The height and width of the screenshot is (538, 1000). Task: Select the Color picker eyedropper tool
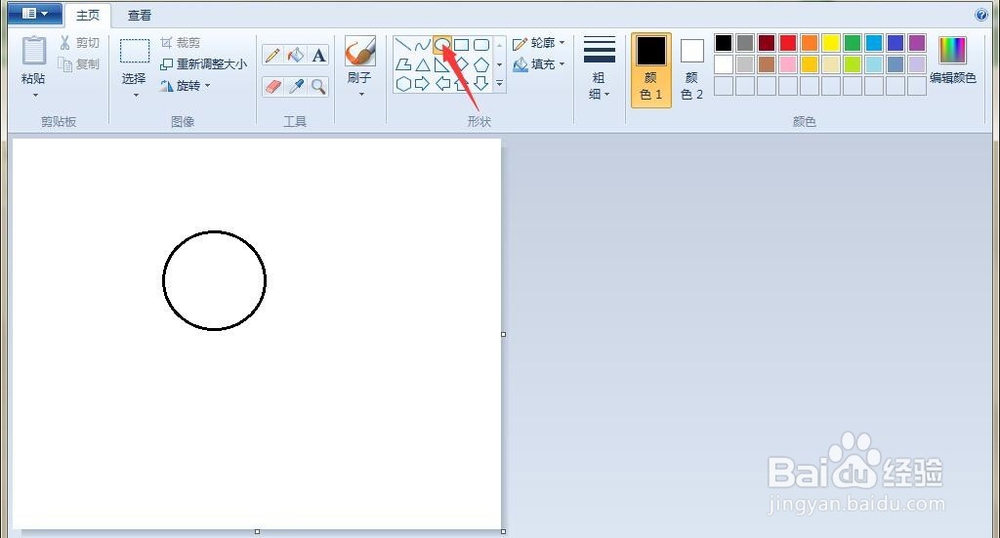point(295,86)
